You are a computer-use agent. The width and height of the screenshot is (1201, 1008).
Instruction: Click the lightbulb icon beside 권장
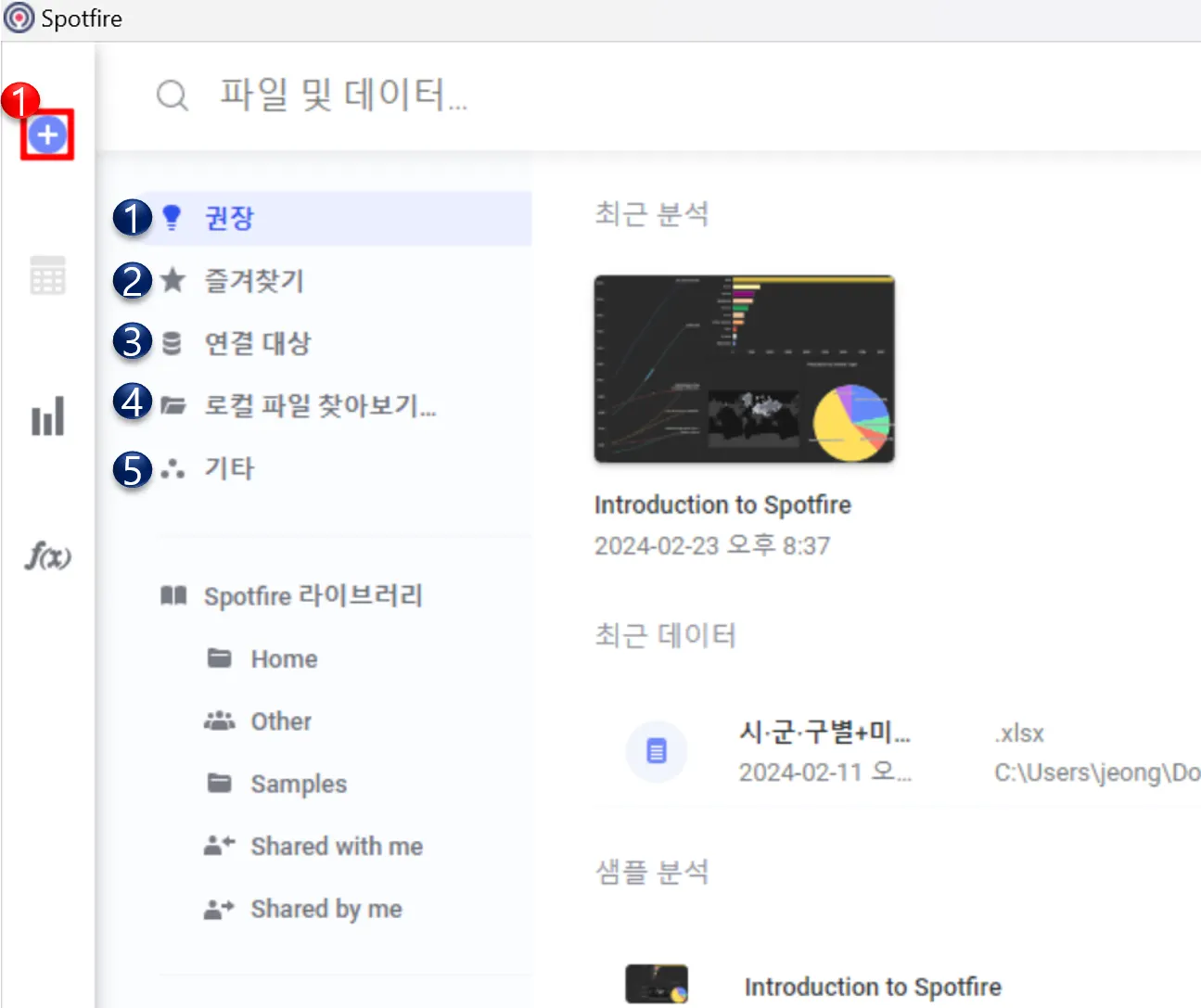tap(172, 218)
